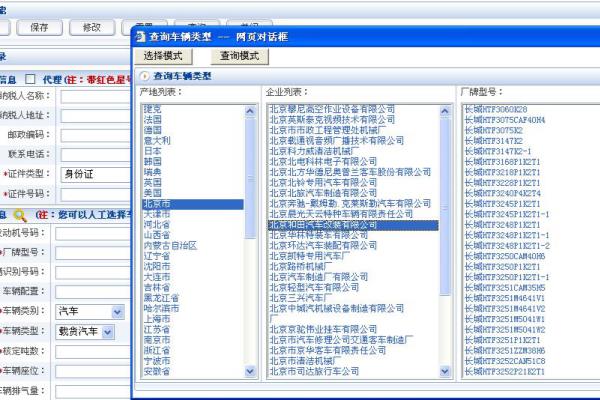
Task: Click up arrow of 产地列表 scrollbar
Action: point(250,111)
